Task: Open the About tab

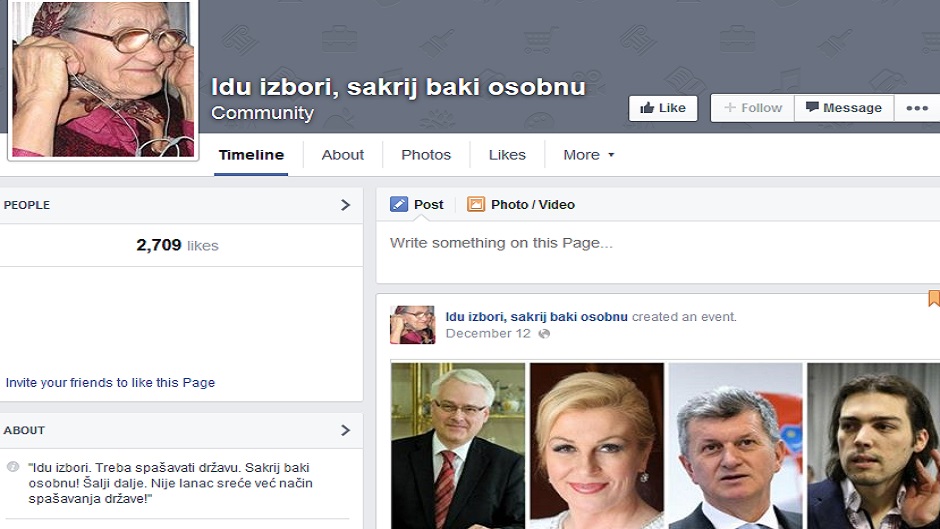Action: coord(342,155)
